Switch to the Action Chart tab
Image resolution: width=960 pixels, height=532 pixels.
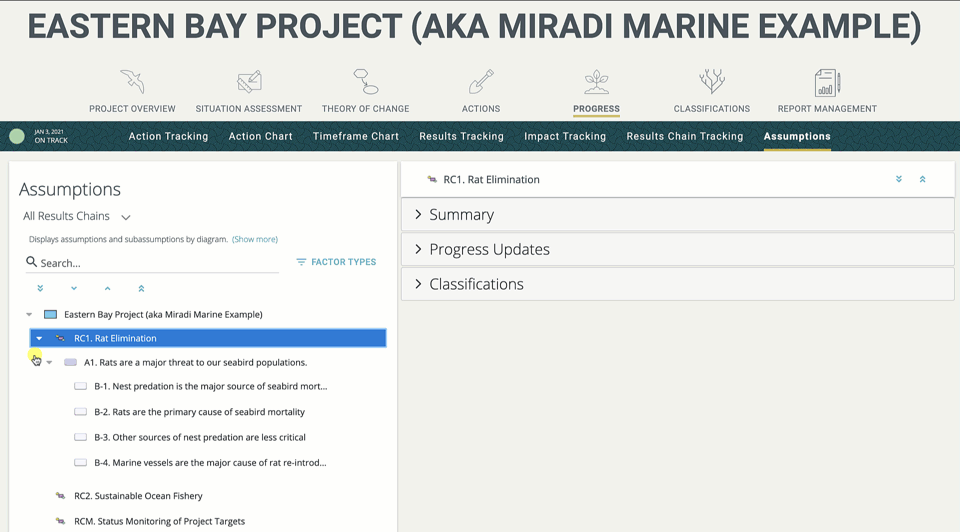(x=261, y=136)
